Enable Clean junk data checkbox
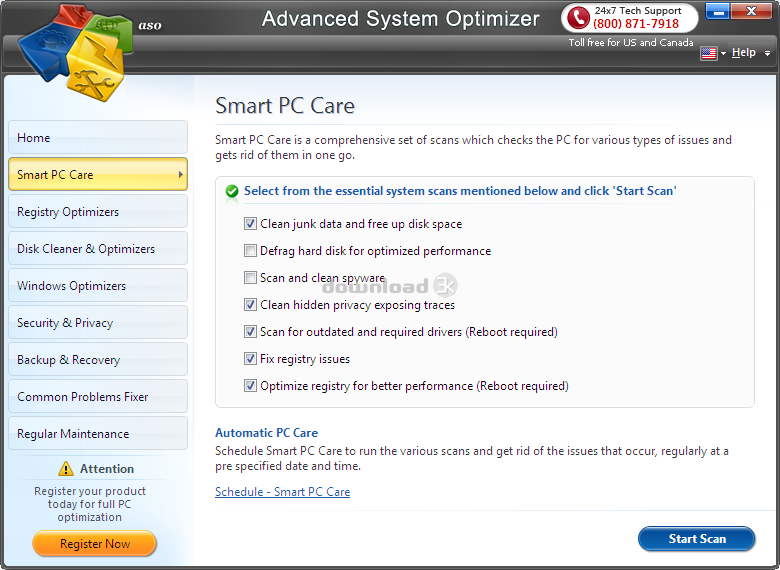Image resolution: width=780 pixels, height=570 pixels. pos(250,224)
